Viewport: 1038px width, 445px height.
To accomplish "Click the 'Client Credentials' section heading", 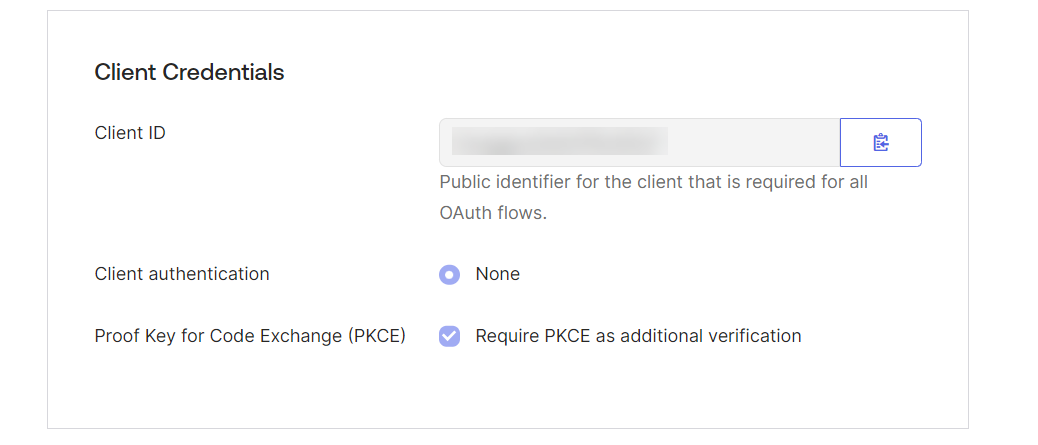I will tap(189, 72).
